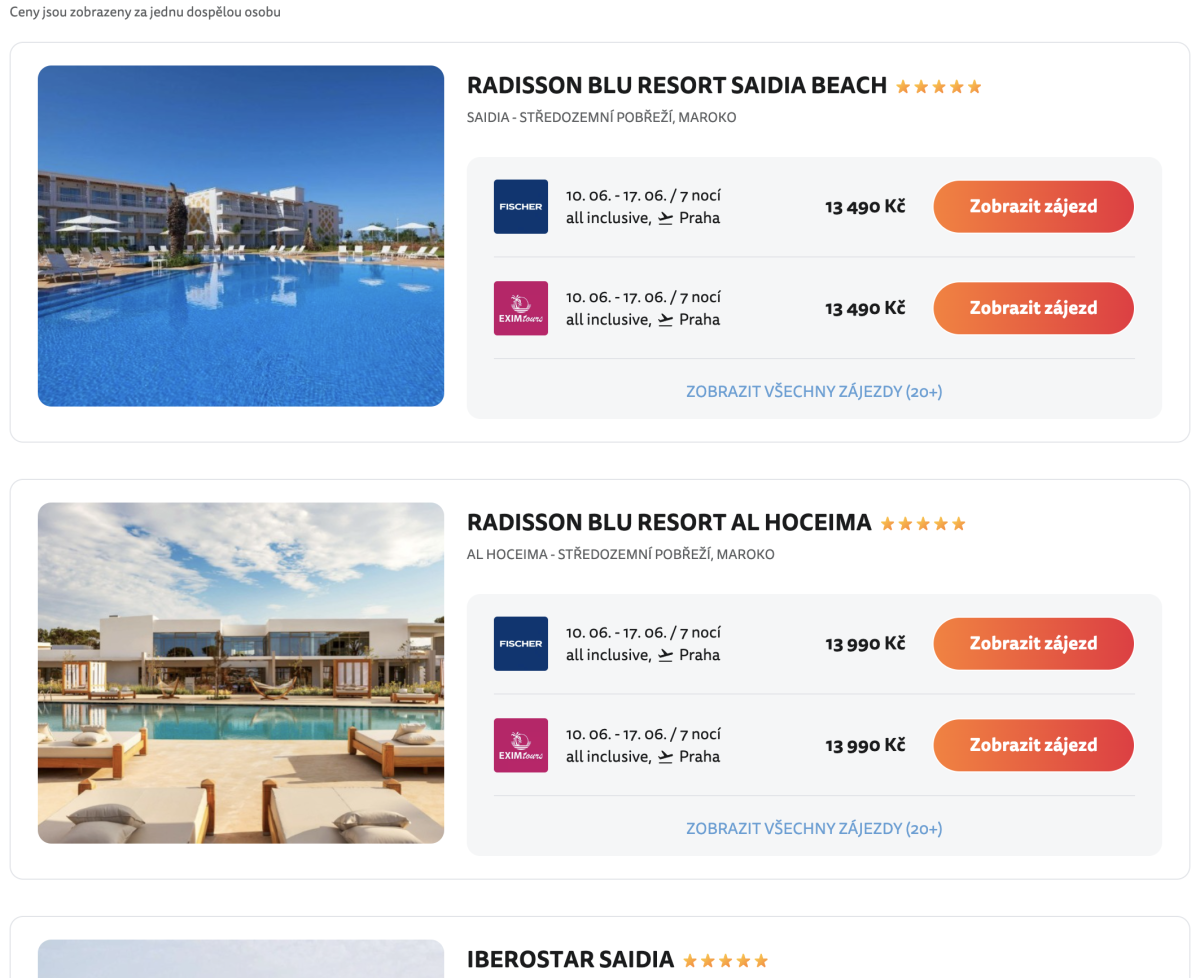Click Exim Tours logo for Radisson Blu Al Hoceima
Viewport: 1200px width, 978px height.
[521, 745]
